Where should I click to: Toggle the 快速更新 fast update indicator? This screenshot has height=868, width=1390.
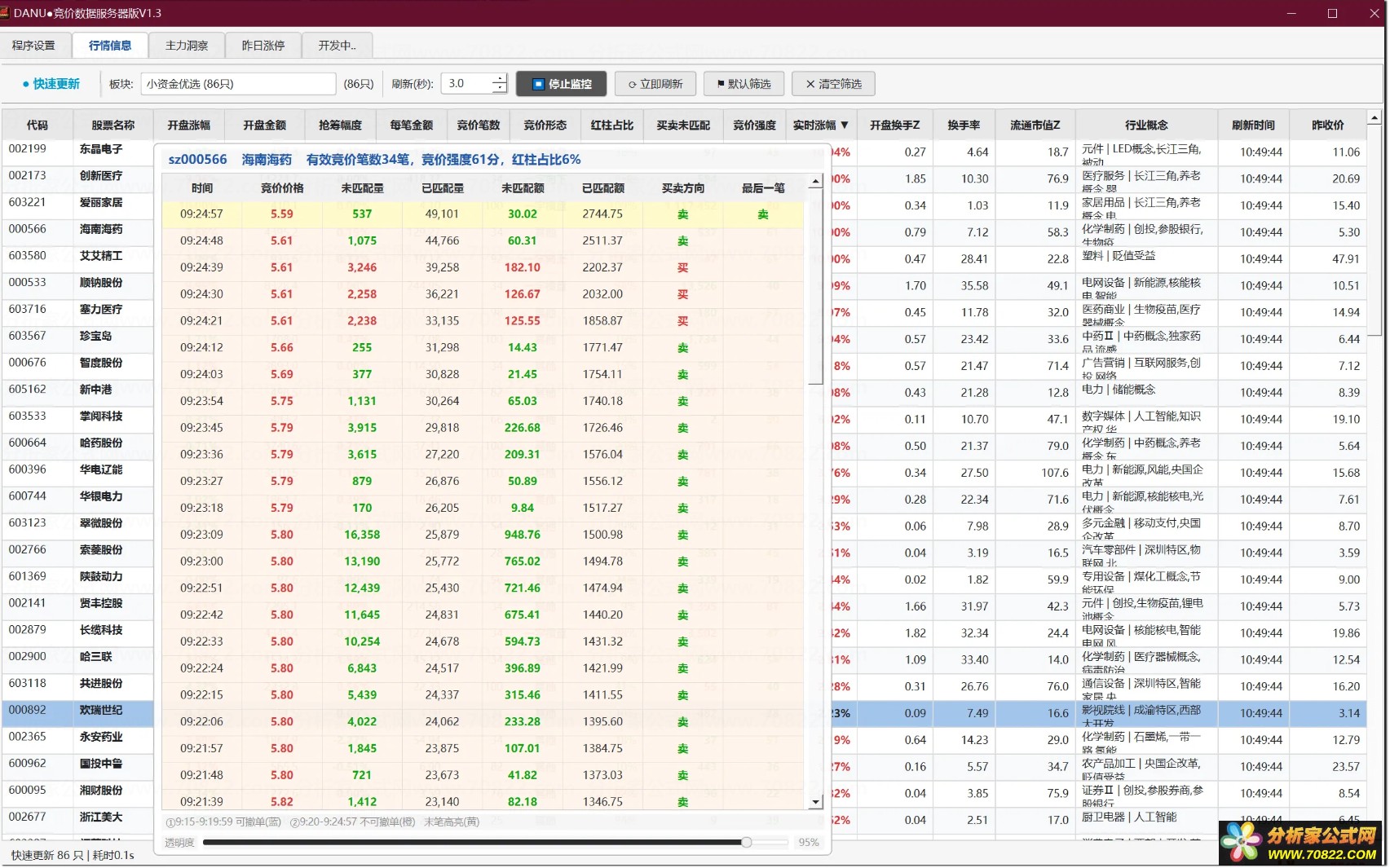(x=51, y=84)
